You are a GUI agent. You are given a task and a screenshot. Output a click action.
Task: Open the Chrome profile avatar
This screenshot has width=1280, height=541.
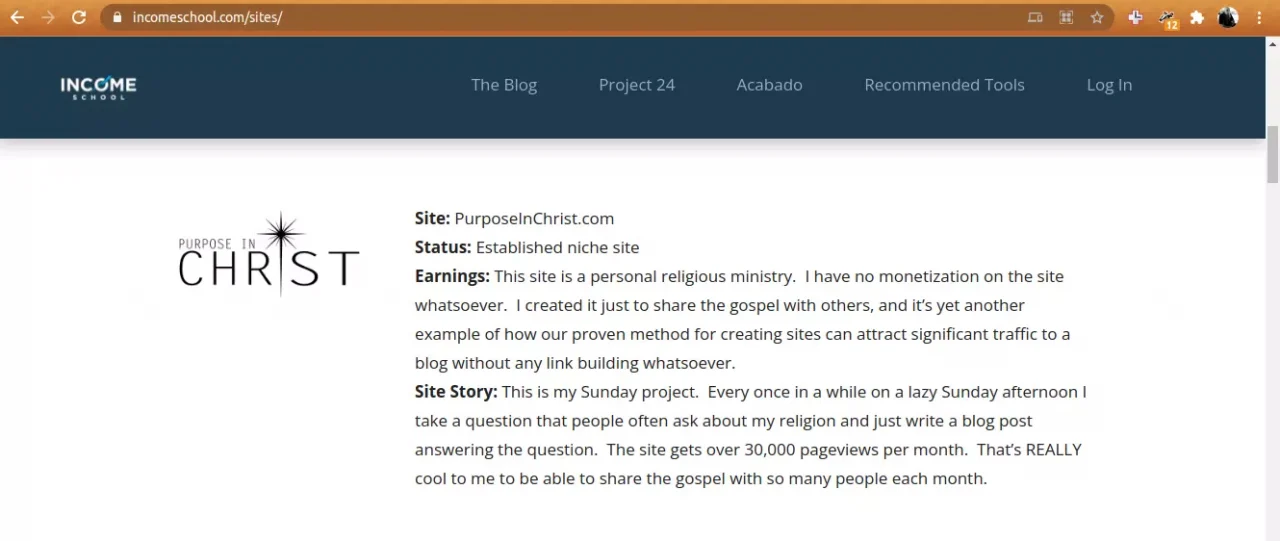pos(1228,17)
